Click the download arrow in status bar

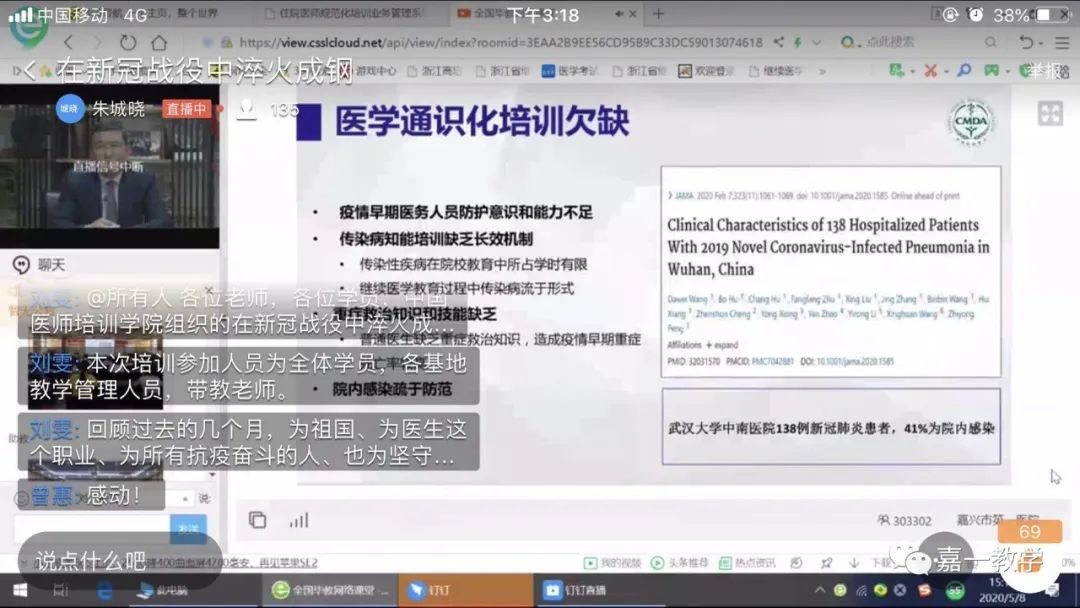854,563
